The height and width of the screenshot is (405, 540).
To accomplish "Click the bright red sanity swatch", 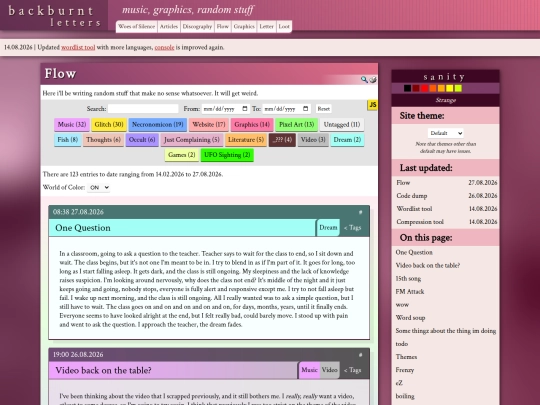I will [x=424, y=89].
